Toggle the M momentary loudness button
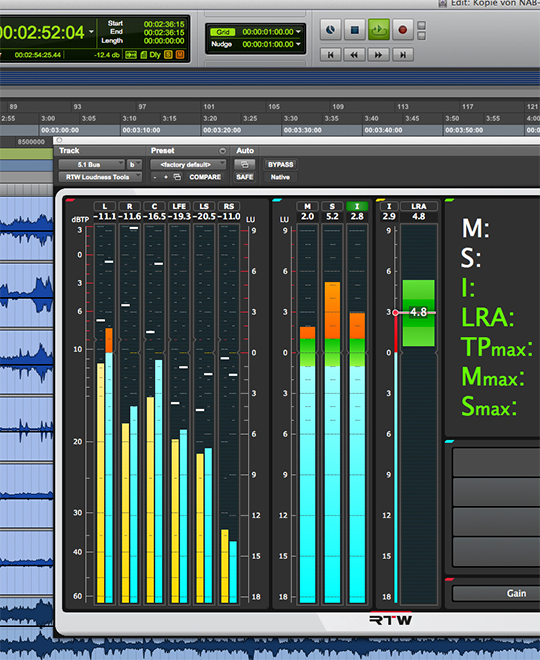 307,206
